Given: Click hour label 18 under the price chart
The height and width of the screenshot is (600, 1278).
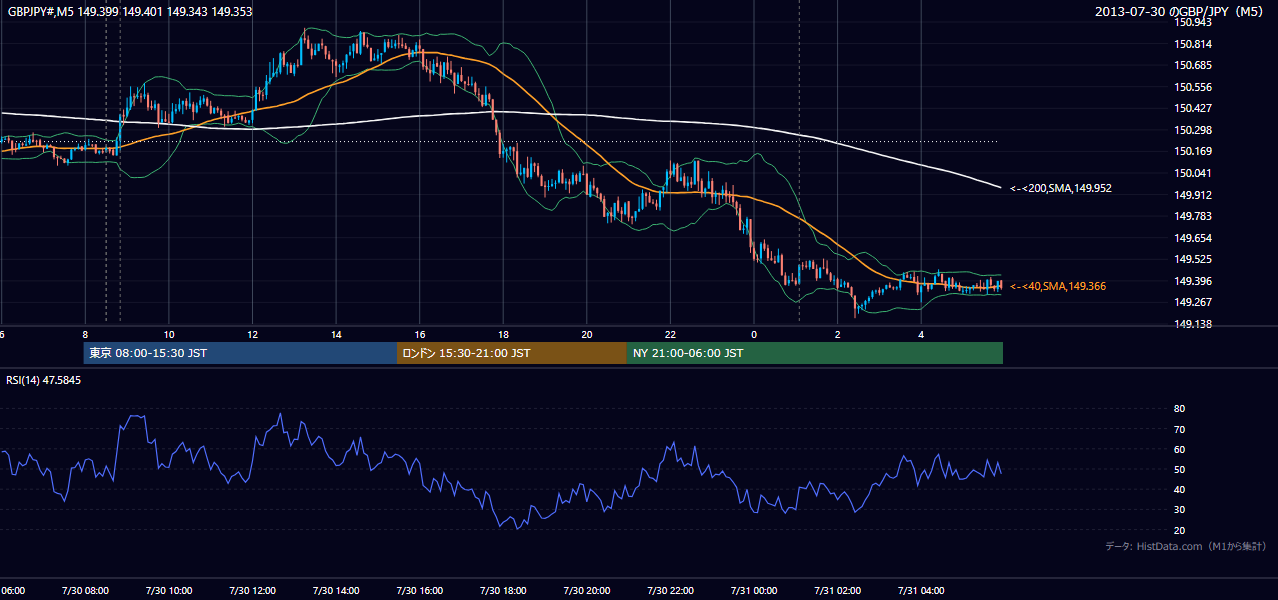Looking at the screenshot, I should pos(503,334).
